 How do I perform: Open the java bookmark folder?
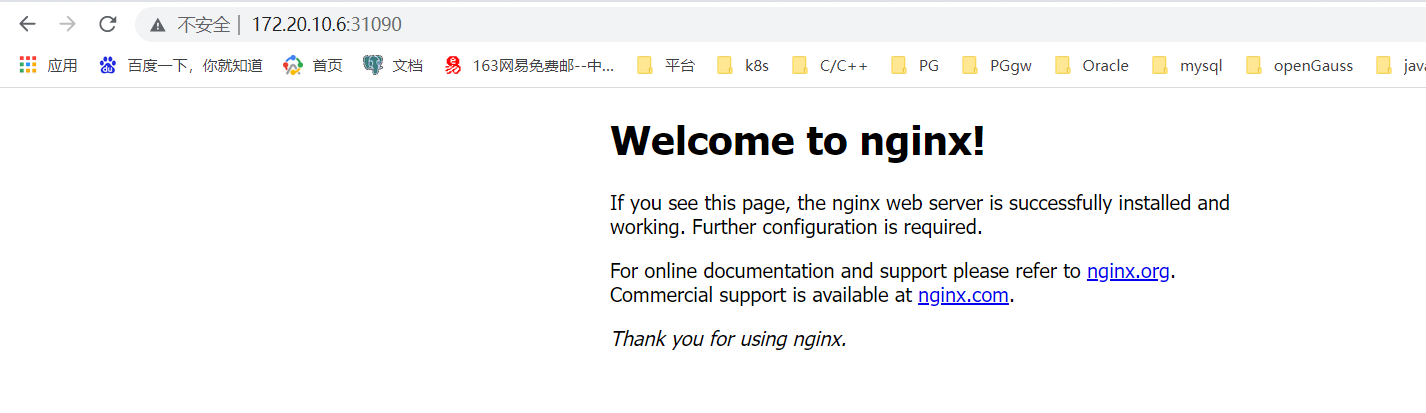point(1401,65)
